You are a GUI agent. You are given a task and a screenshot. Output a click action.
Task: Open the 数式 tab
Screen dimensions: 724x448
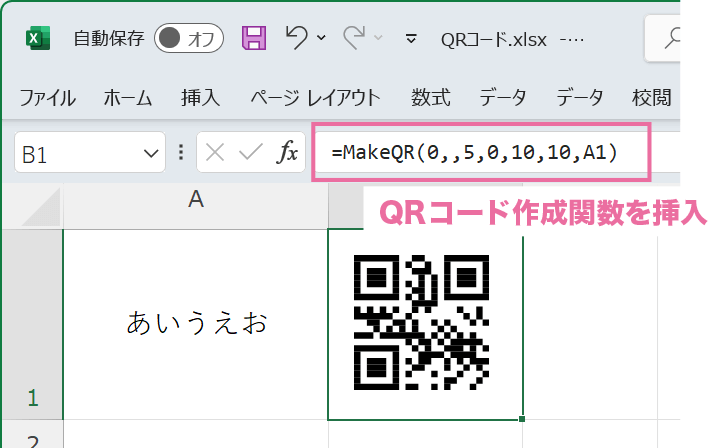point(431,98)
